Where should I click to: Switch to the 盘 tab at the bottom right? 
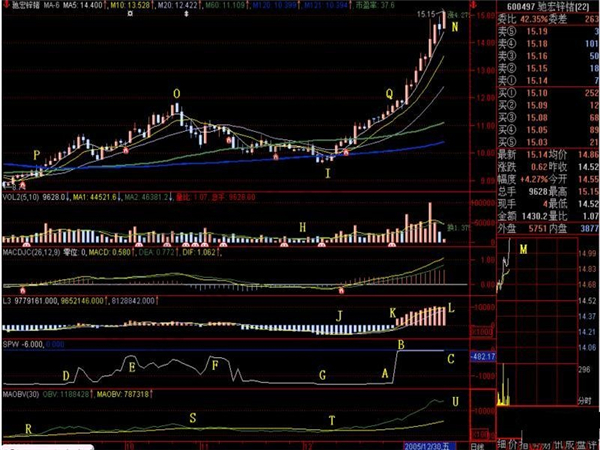click(x=580, y=445)
